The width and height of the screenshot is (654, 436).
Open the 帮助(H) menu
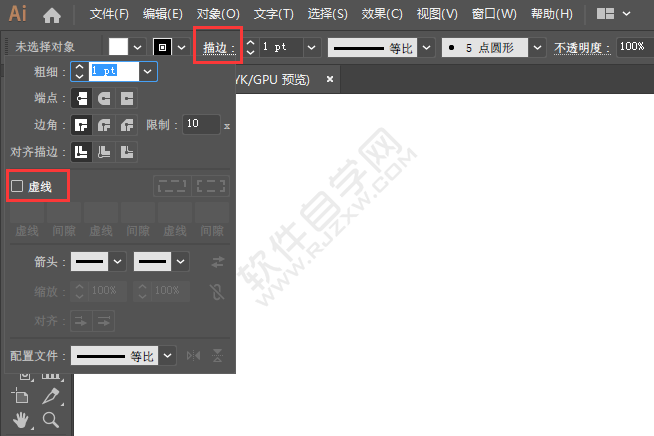click(x=551, y=14)
